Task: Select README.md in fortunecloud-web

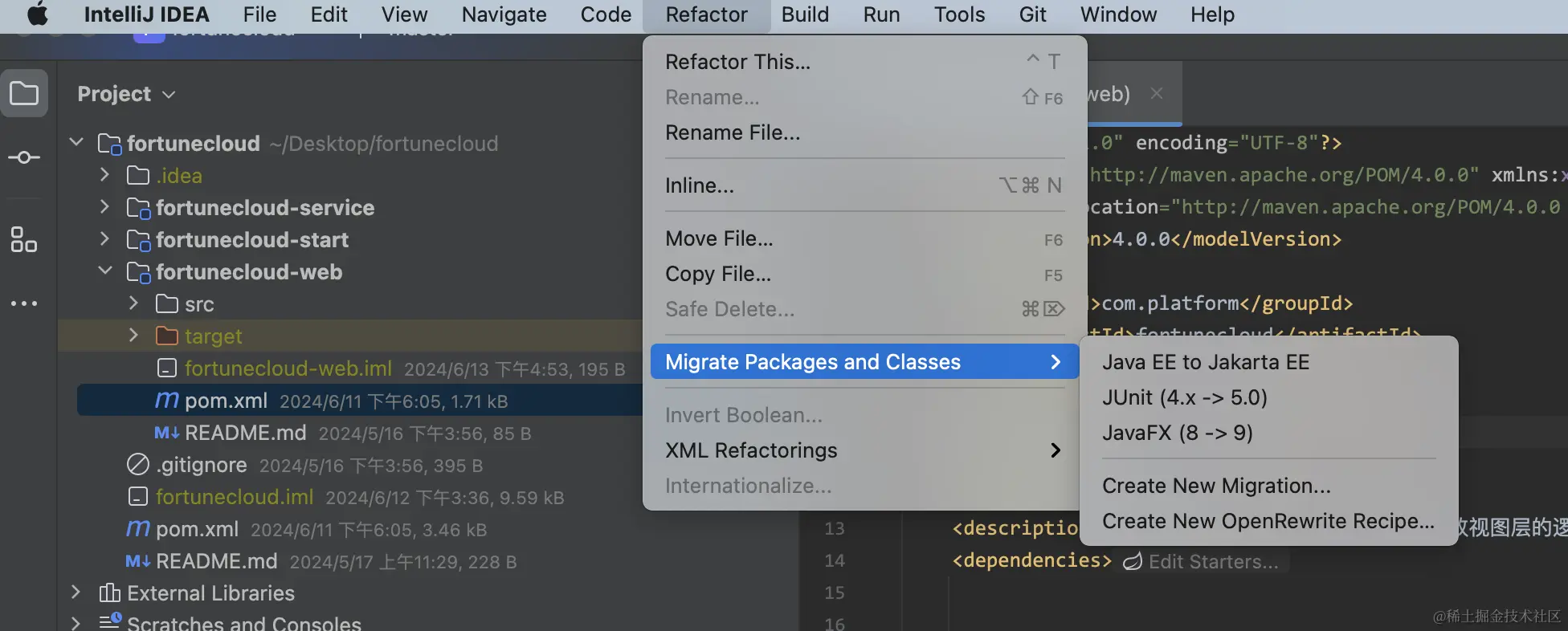Action: point(245,433)
